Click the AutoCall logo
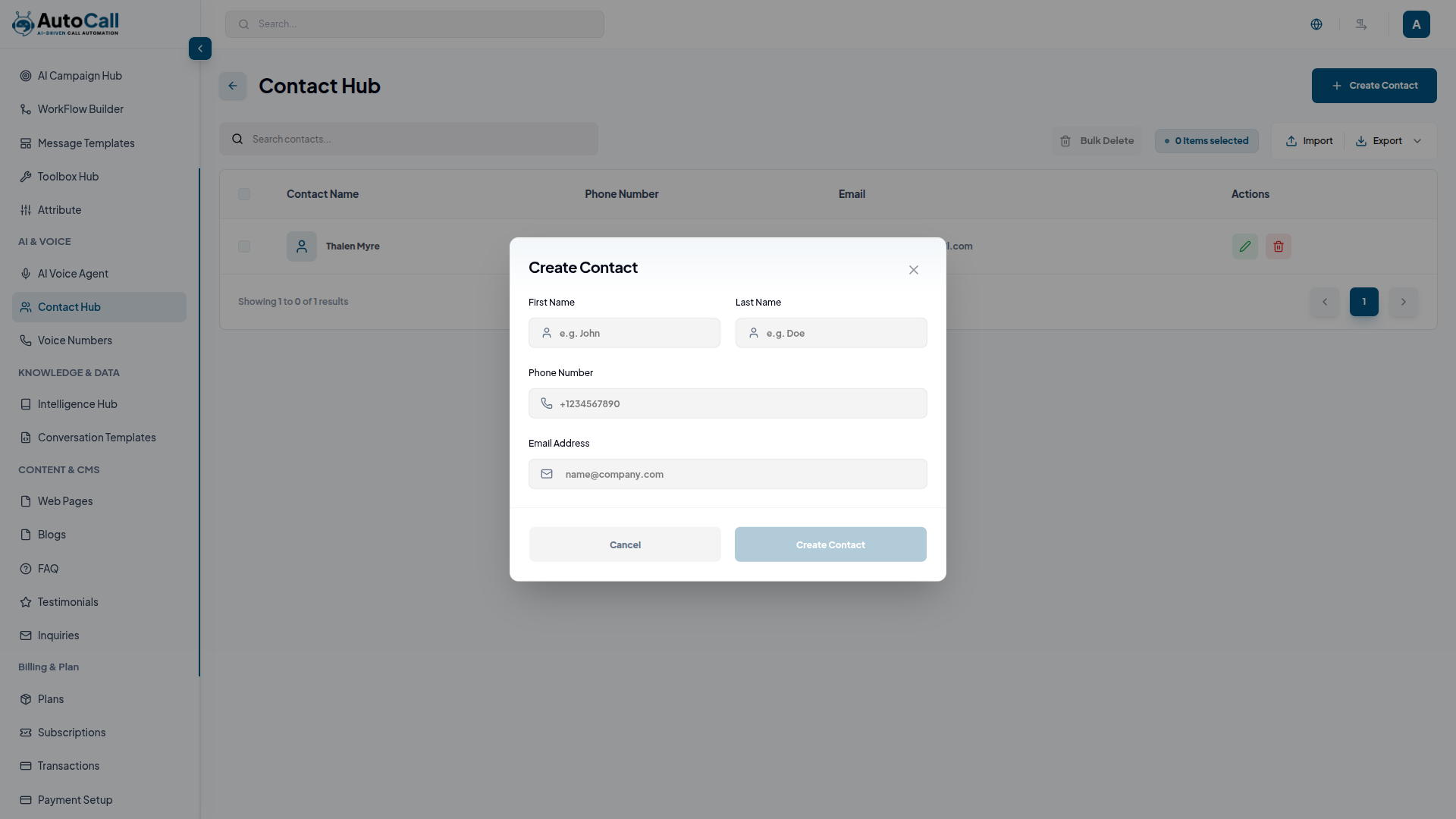Screen dimensions: 1456x819 tap(65, 24)
